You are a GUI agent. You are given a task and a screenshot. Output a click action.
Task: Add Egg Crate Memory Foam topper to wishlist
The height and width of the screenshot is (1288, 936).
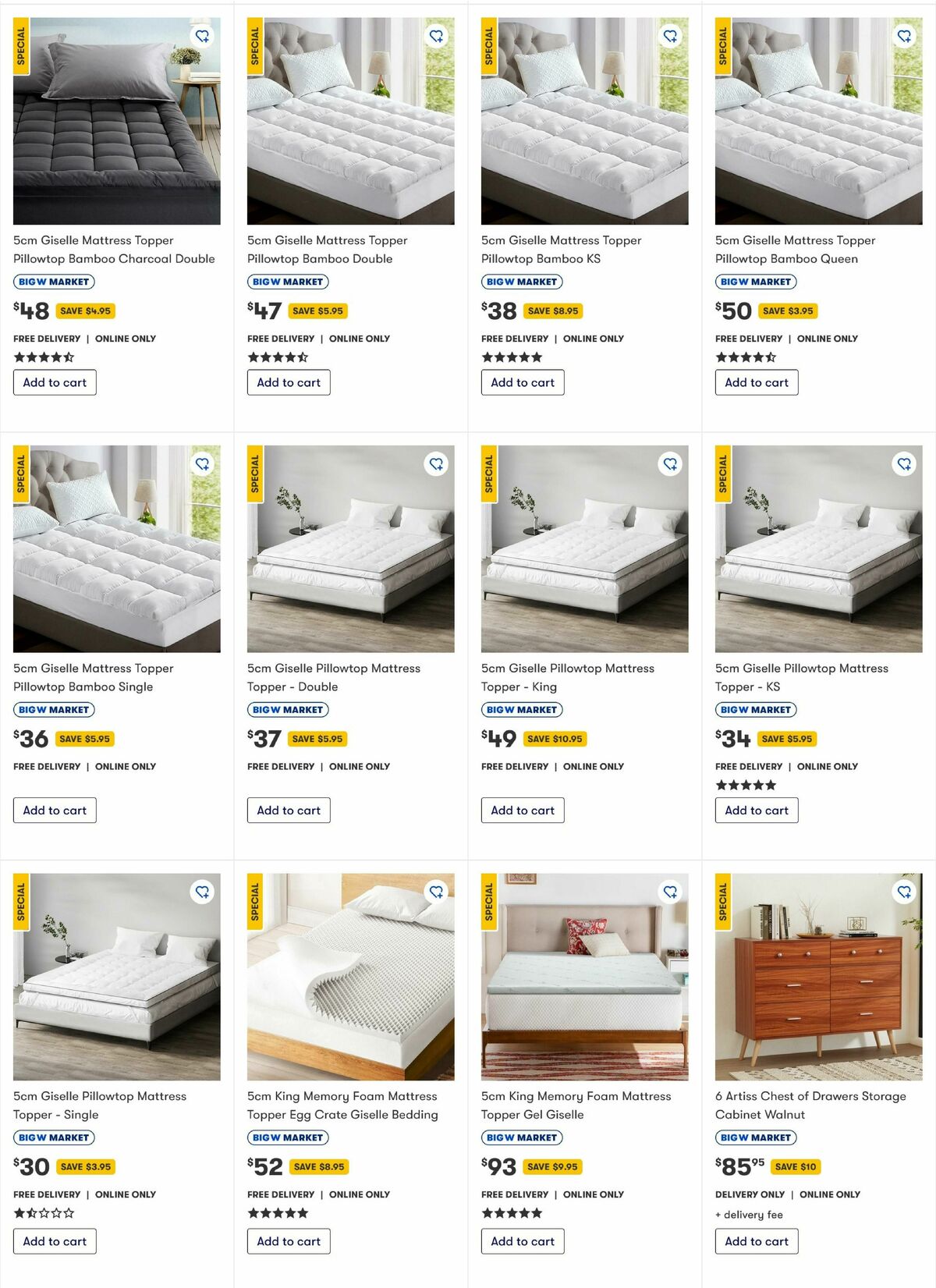436,892
